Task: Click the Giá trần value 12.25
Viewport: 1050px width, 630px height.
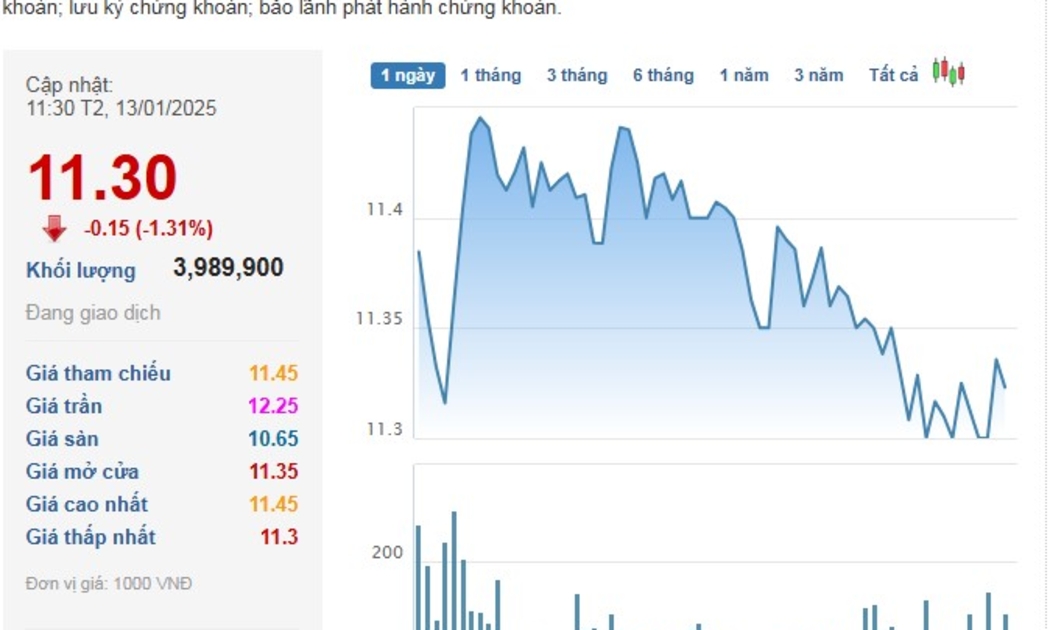Action: point(273,406)
